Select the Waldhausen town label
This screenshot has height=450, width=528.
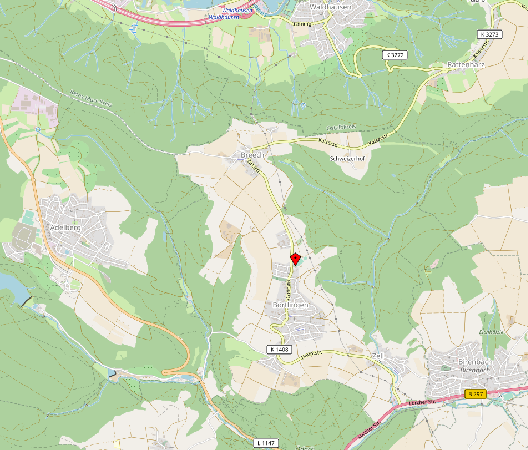tap(330, 6)
